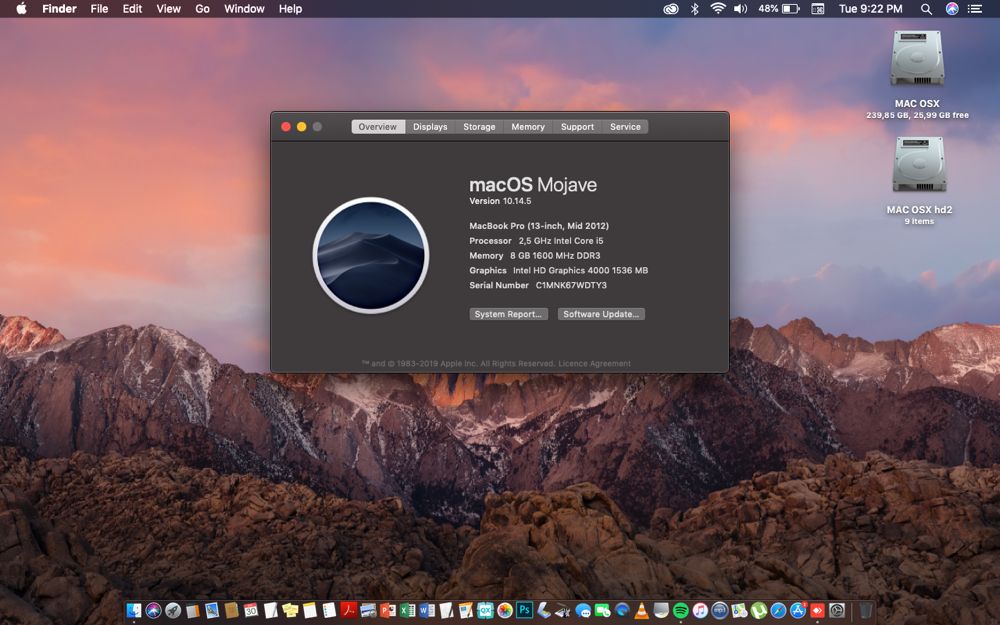Open Calendar icon showing 30
The image size is (1000, 625).
point(251,610)
